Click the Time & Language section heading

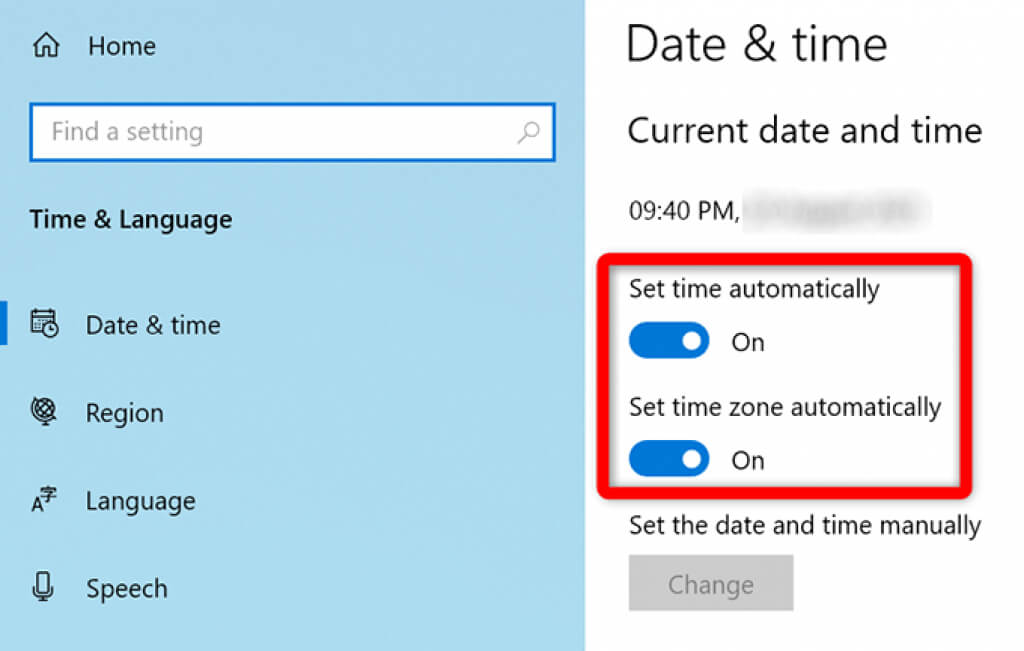(x=131, y=219)
